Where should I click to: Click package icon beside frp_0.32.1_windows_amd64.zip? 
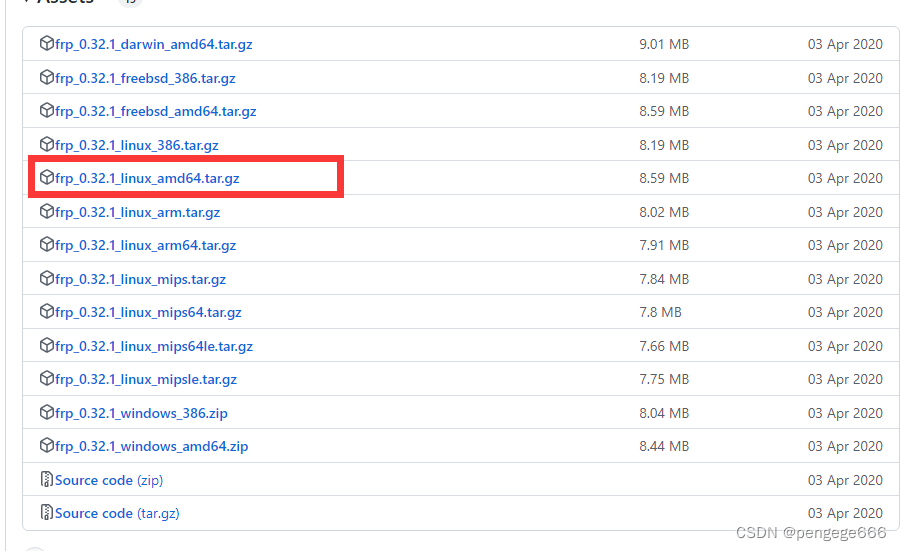pos(47,445)
